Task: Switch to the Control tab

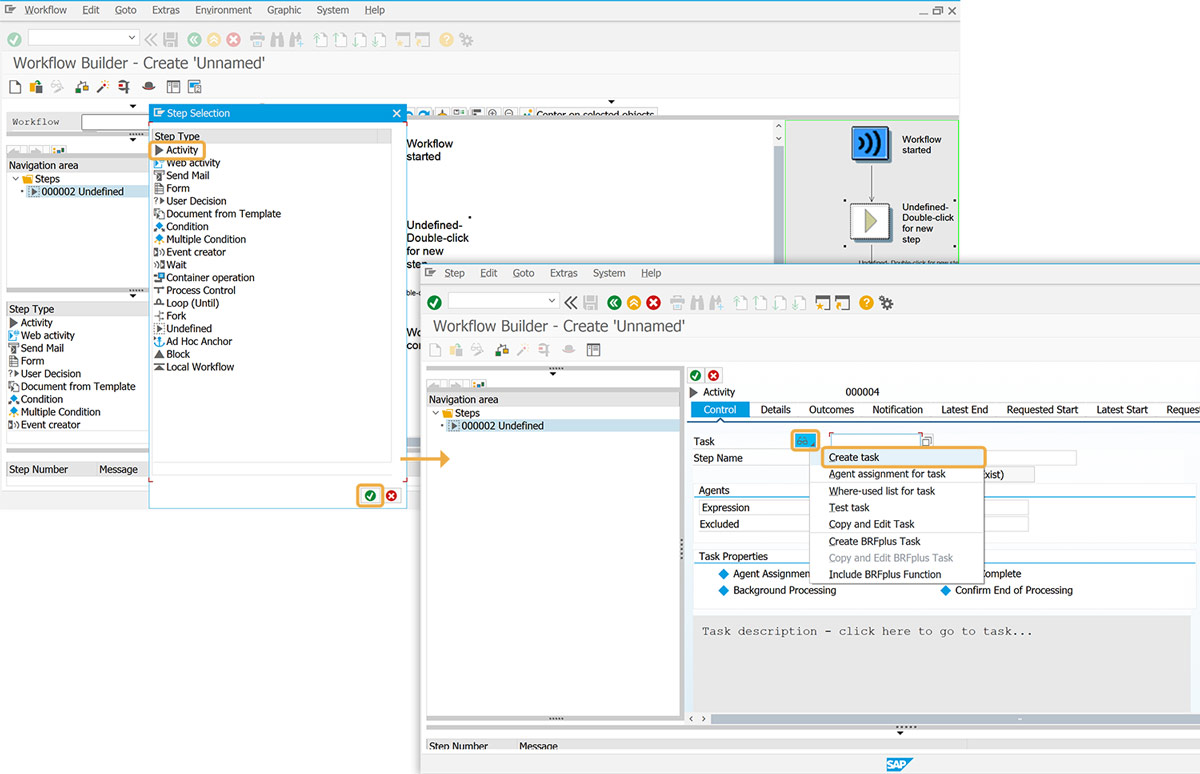Action: [720, 409]
